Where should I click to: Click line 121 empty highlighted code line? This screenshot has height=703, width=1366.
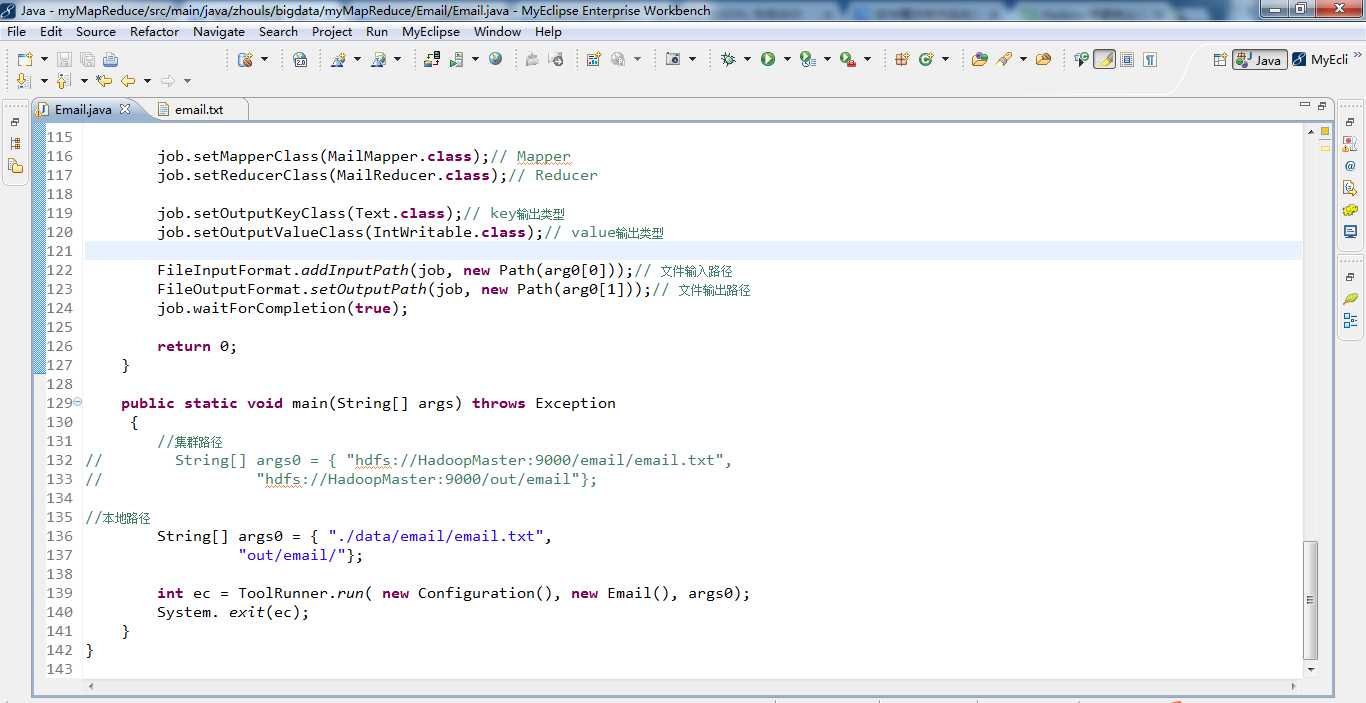[x=693, y=251]
